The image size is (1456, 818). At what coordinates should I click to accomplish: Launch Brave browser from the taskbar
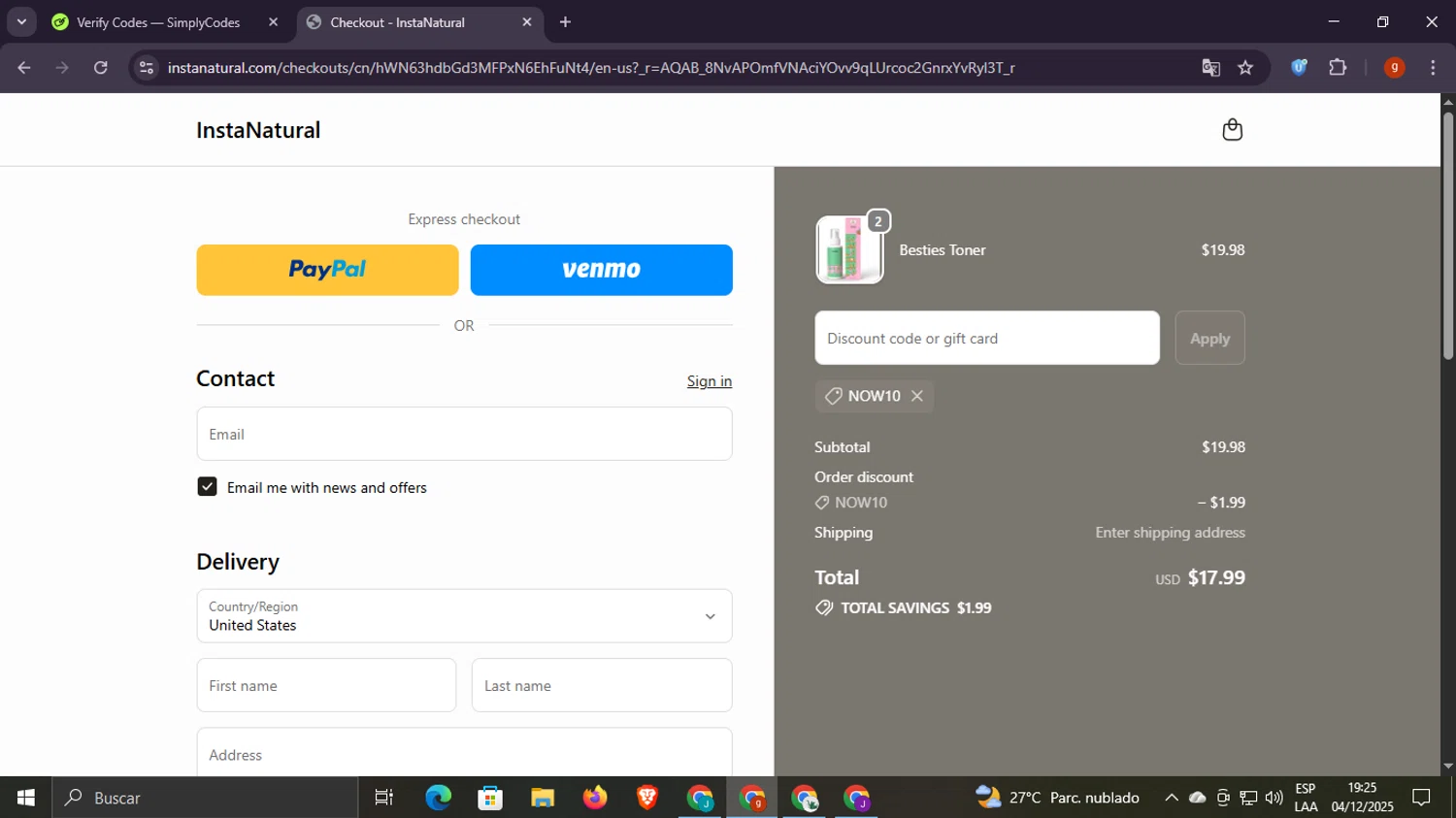647,798
